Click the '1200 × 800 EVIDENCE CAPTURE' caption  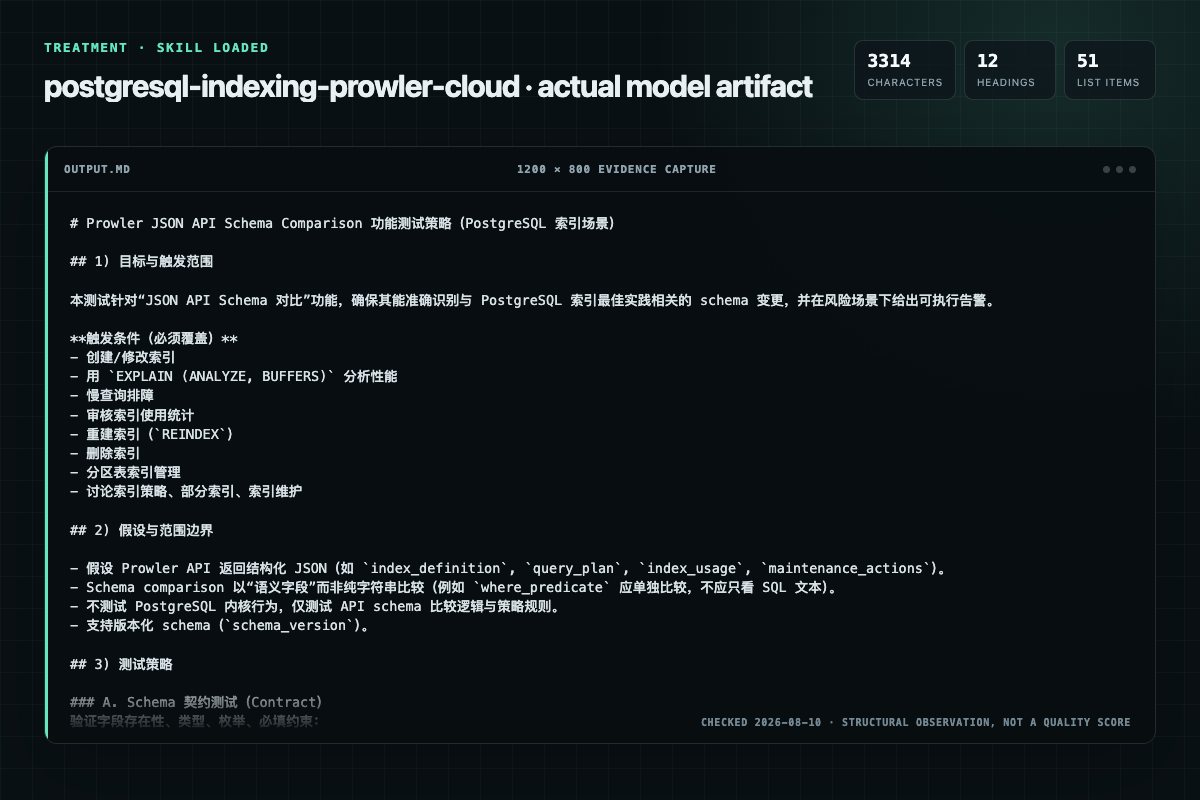pyautogui.click(x=616, y=169)
